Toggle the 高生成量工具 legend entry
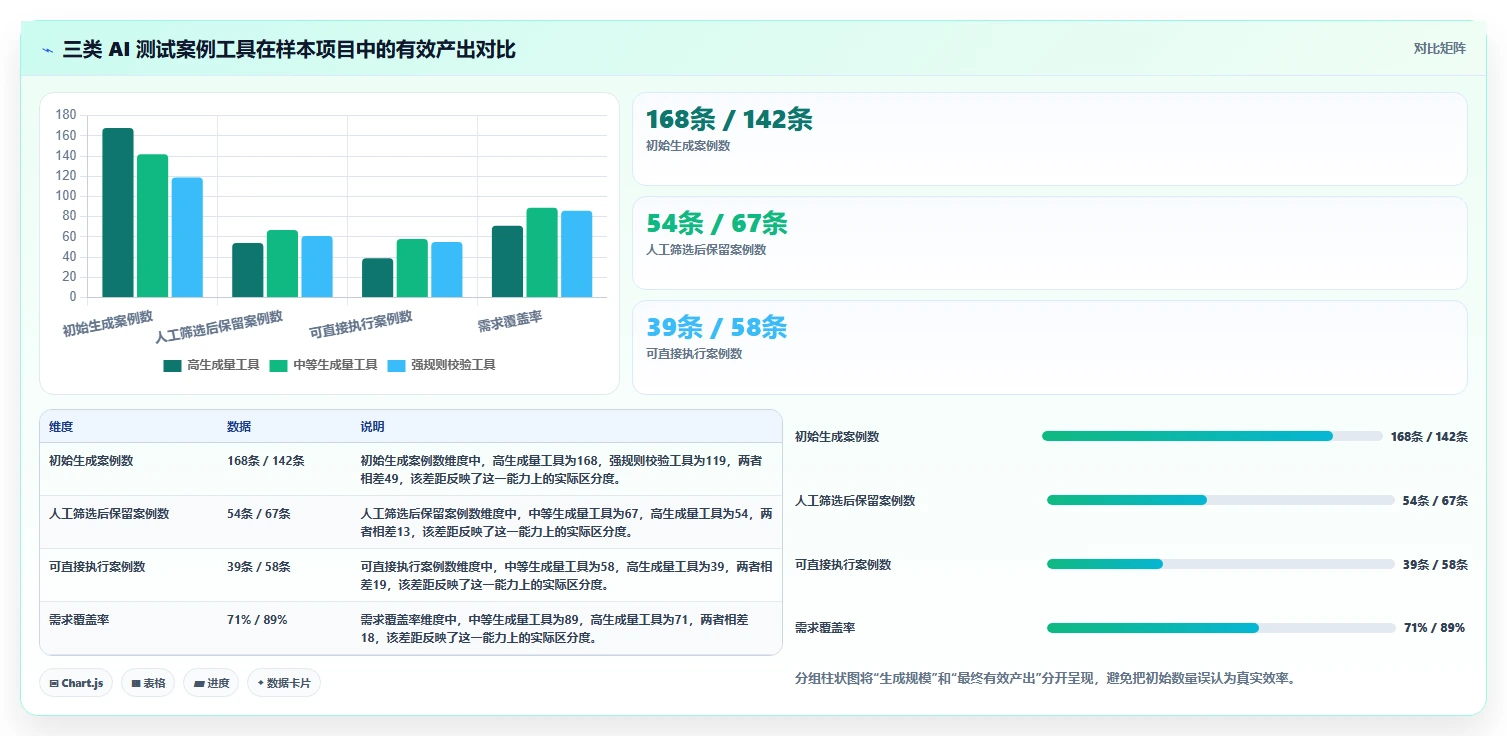Screen dimensions: 1507x736 pos(211,365)
